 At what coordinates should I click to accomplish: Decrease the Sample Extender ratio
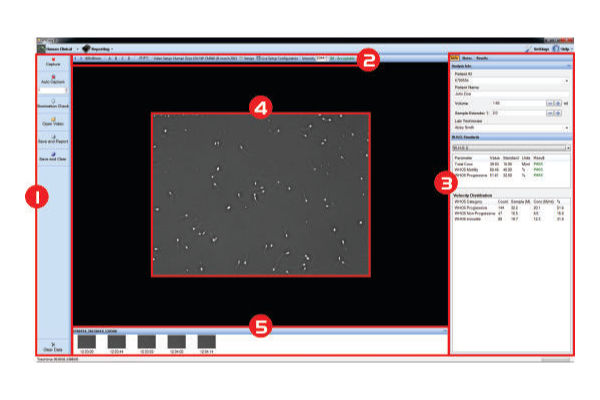tap(550, 113)
